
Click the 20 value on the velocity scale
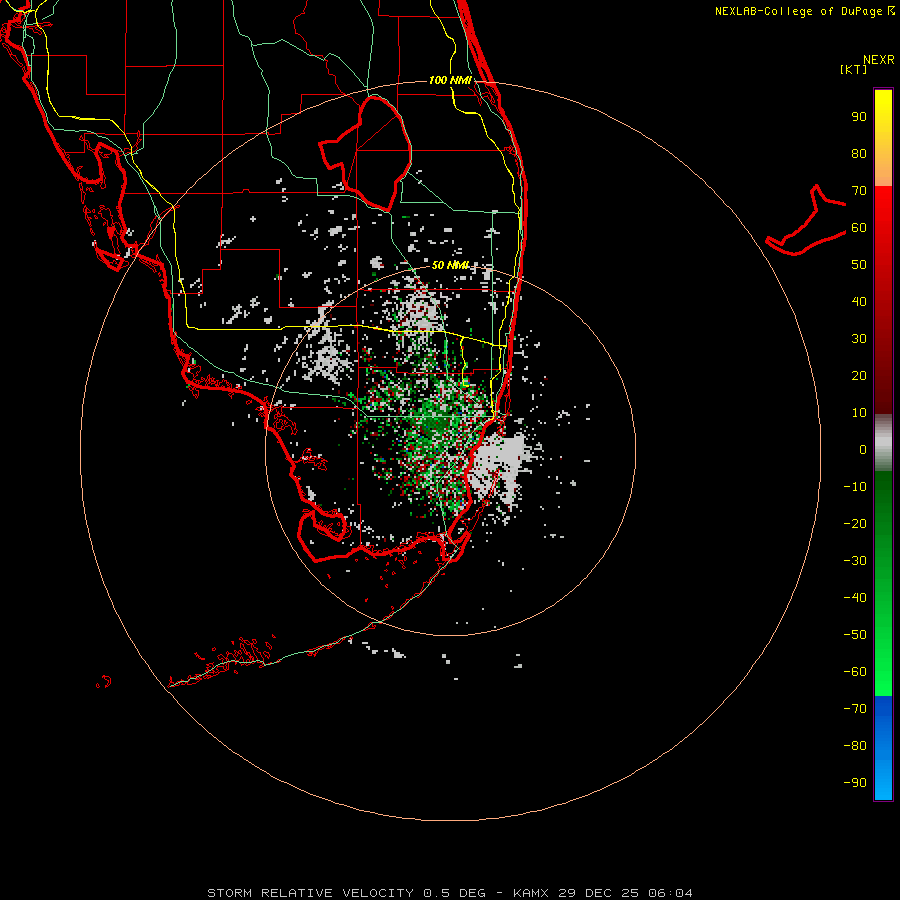tap(859, 376)
